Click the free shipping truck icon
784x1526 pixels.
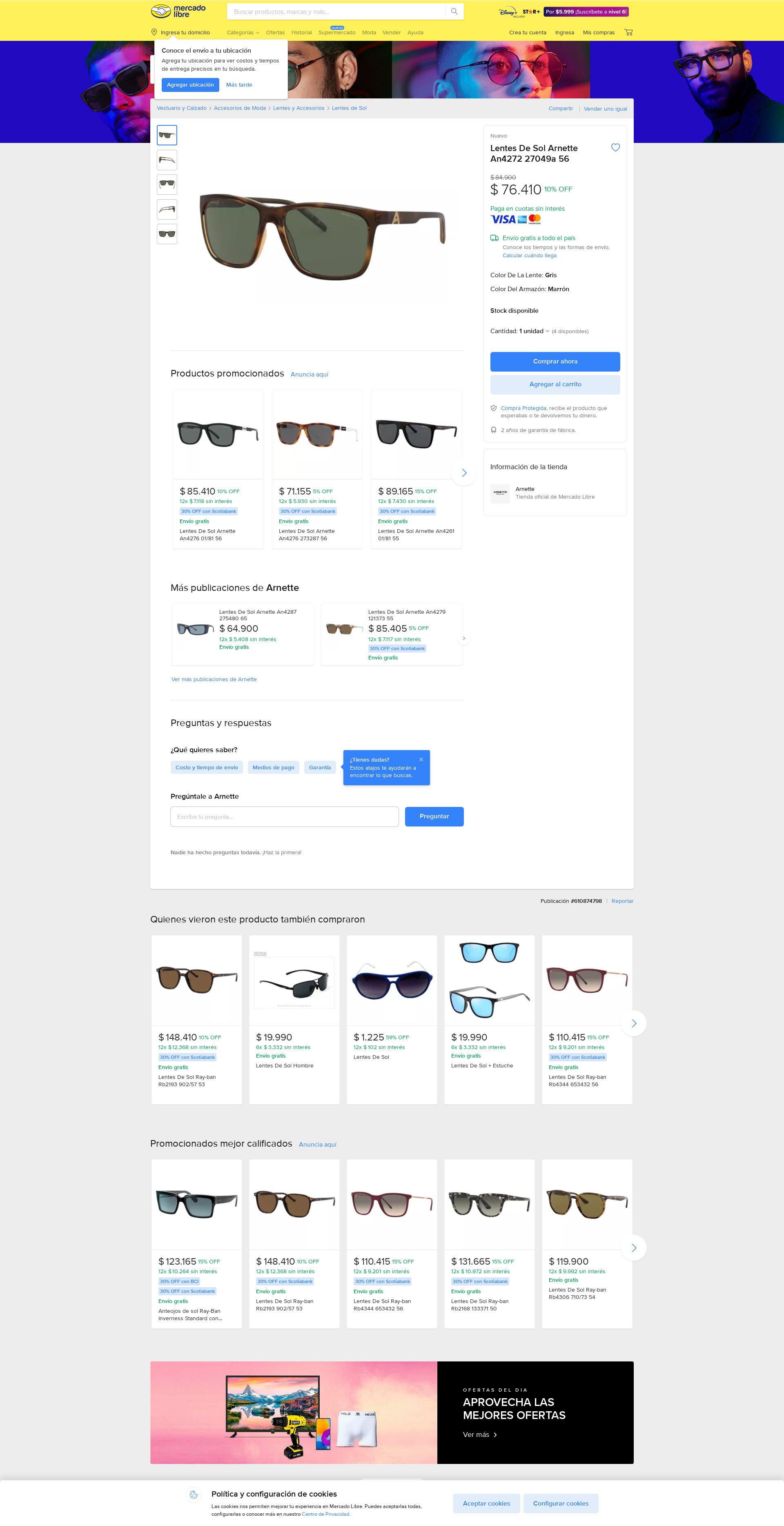pyautogui.click(x=494, y=238)
